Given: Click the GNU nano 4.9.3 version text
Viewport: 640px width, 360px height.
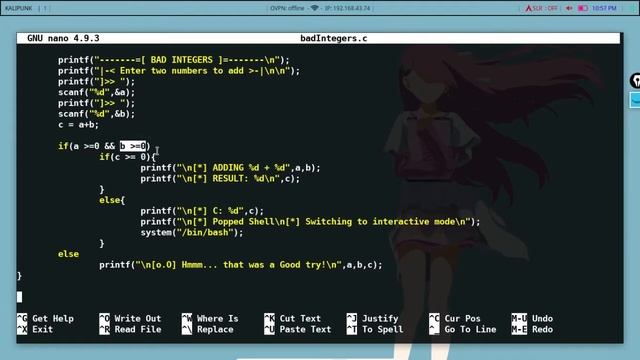Looking at the screenshot, I should 63,38.
